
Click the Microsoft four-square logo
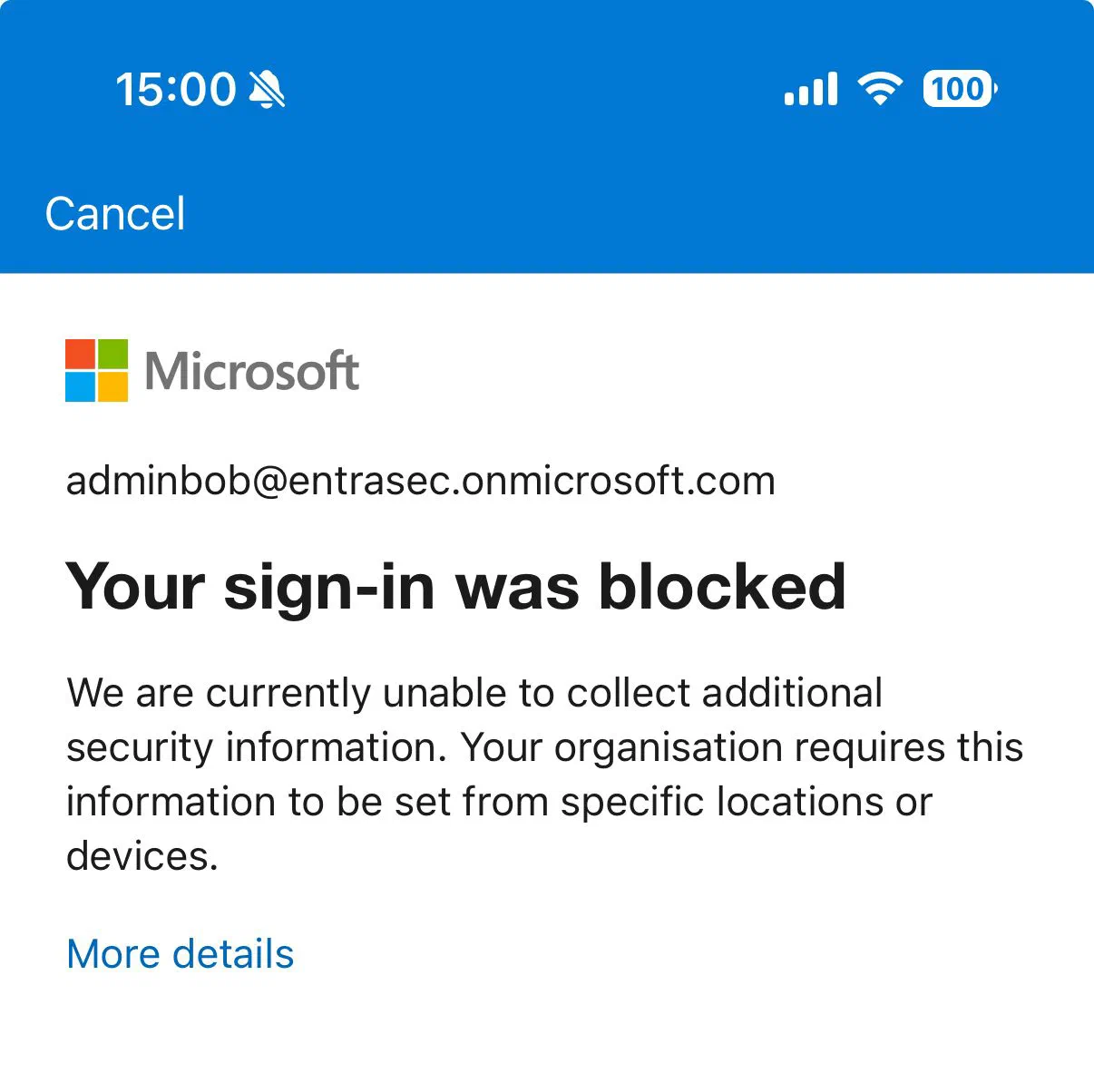(97, 370)
